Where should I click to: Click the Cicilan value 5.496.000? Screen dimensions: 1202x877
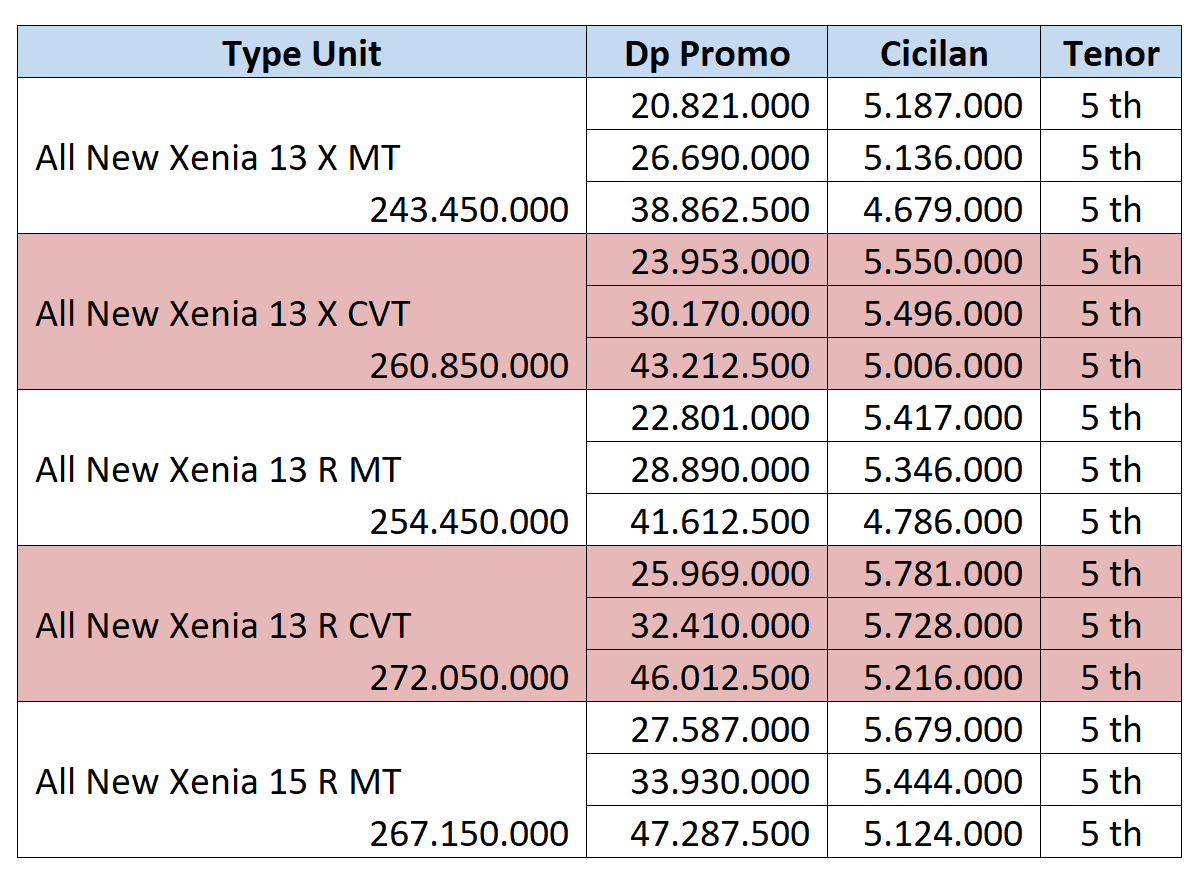[943, 314]
